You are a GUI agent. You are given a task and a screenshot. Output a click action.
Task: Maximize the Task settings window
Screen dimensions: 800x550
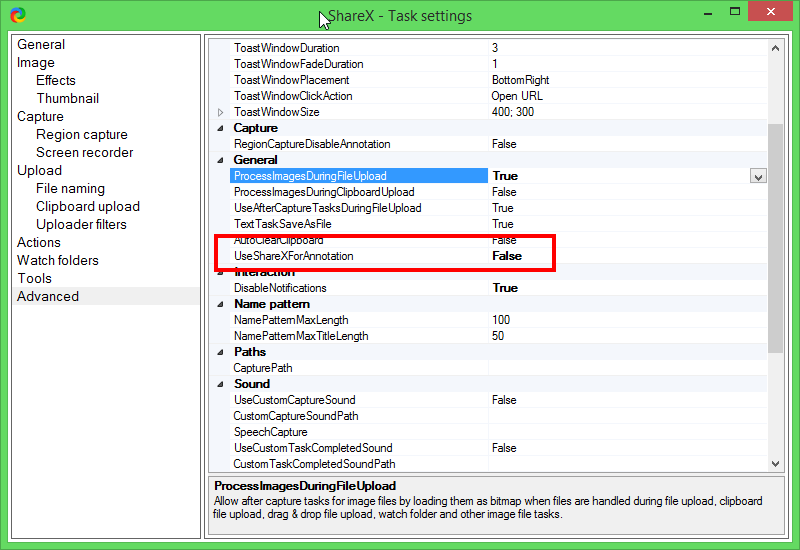point(735,12)
